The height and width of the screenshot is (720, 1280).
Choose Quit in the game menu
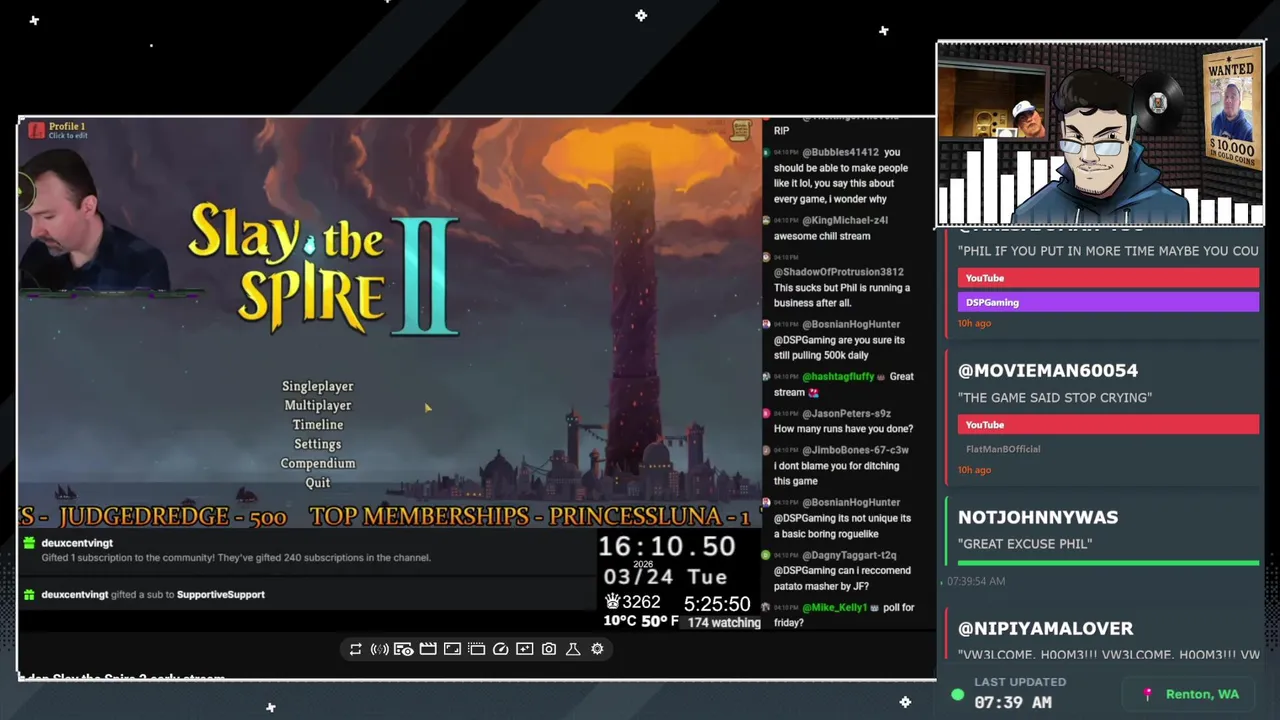(x=317, y=482)
